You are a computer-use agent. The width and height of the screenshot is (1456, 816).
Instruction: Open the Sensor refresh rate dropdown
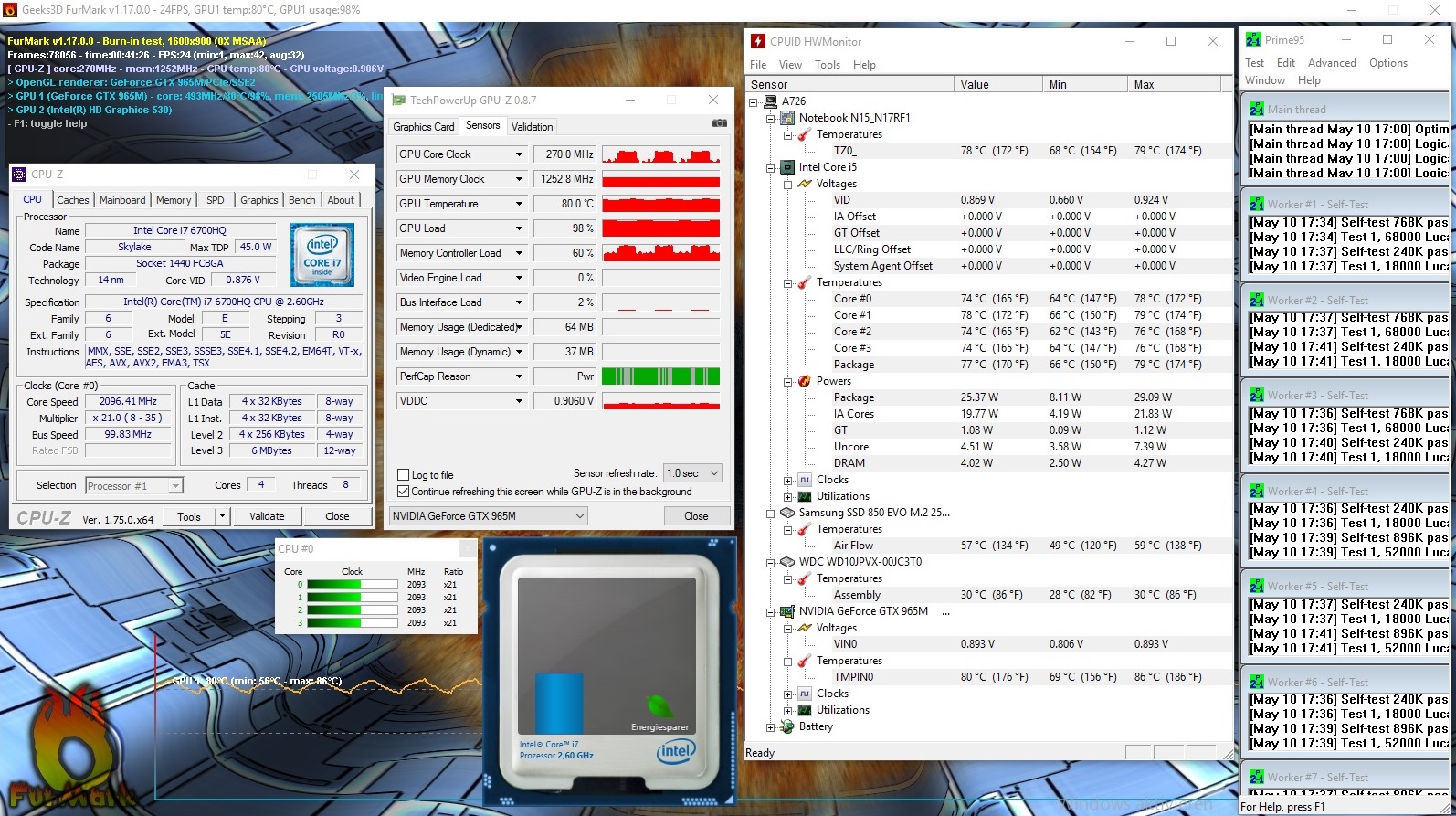pyautogui.click(x=692, y=473)
